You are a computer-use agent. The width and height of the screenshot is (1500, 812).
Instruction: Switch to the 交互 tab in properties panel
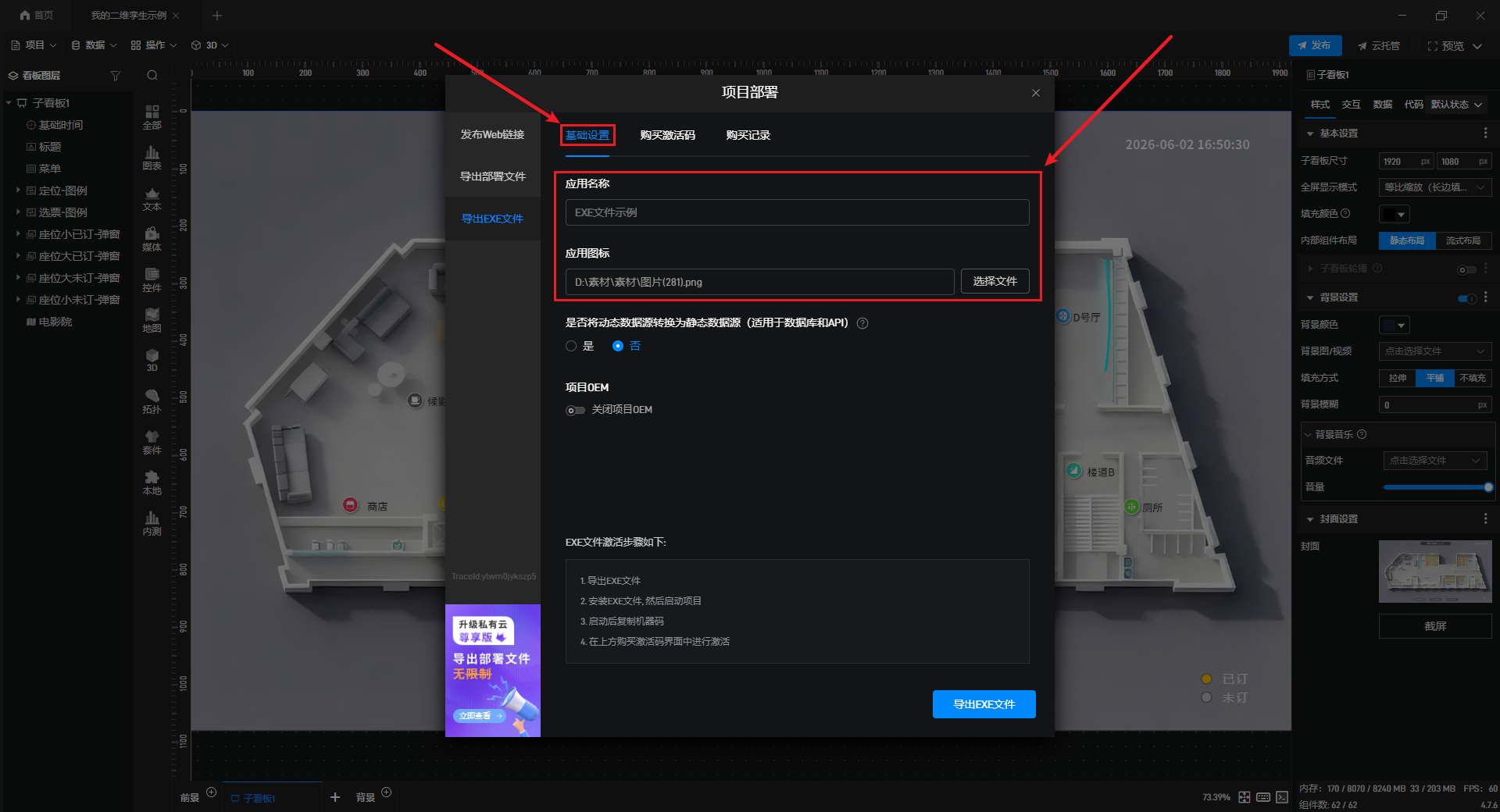1352,105
